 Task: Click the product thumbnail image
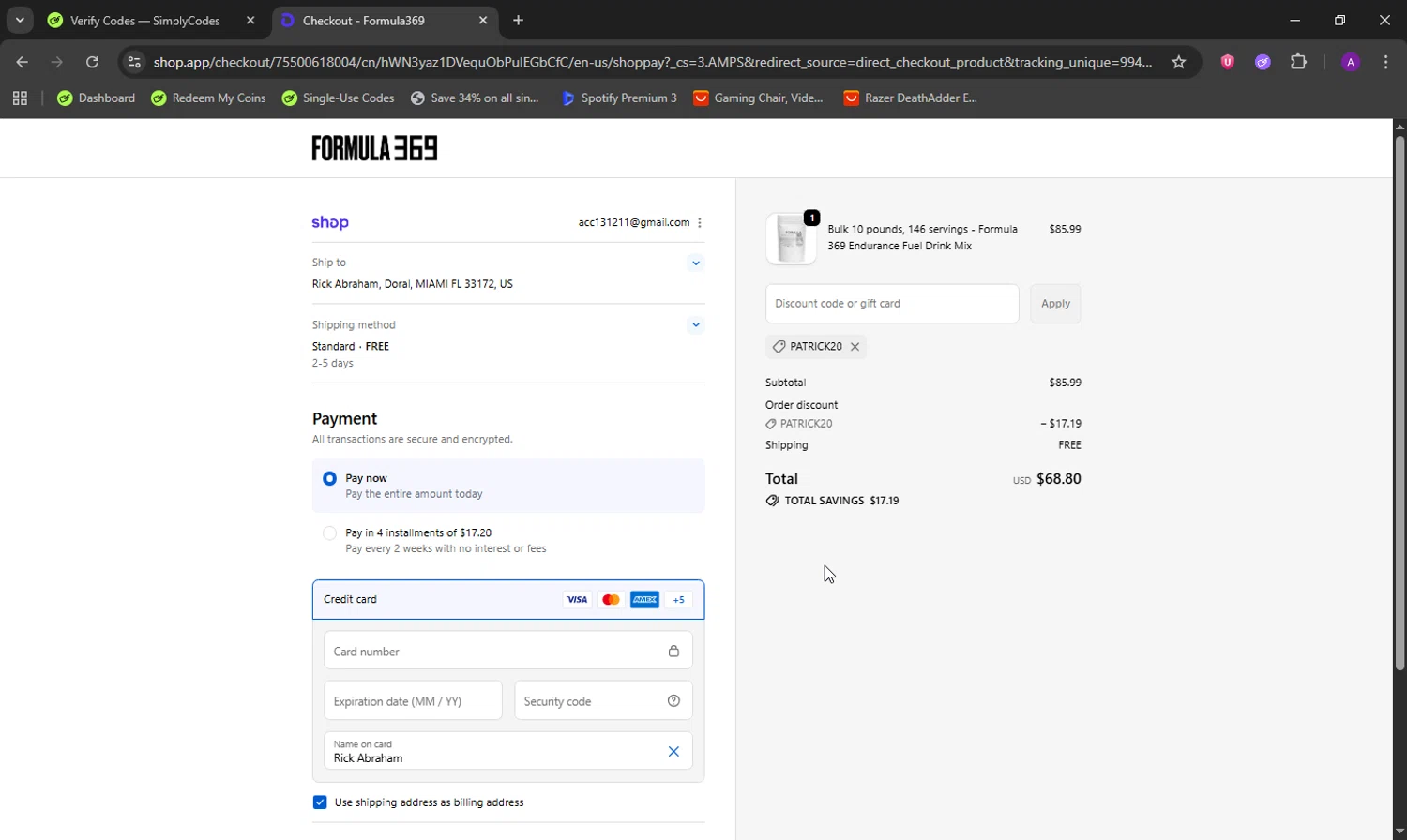[x=792, y=238]
